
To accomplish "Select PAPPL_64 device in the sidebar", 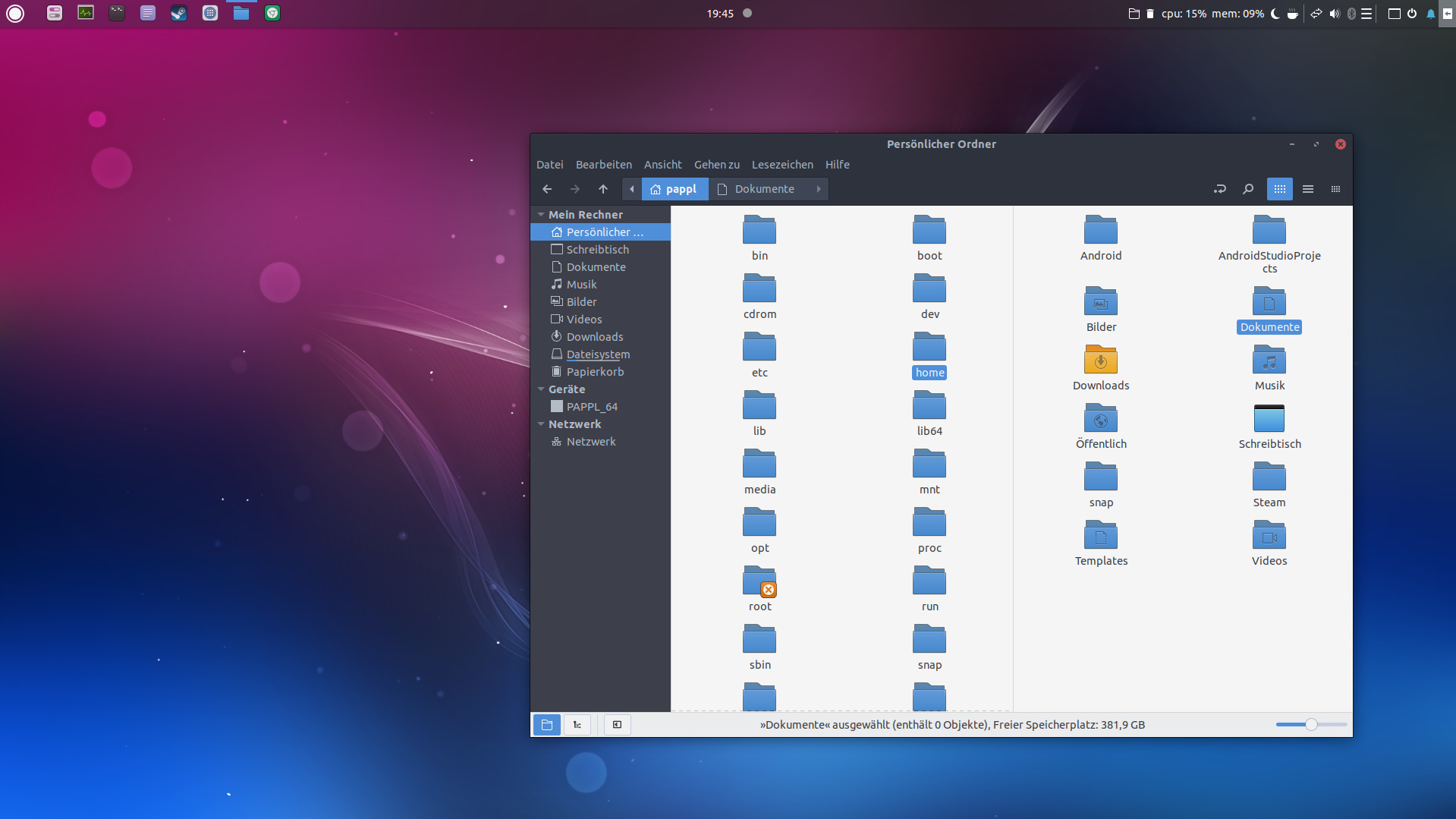I will tap(592, 407).
